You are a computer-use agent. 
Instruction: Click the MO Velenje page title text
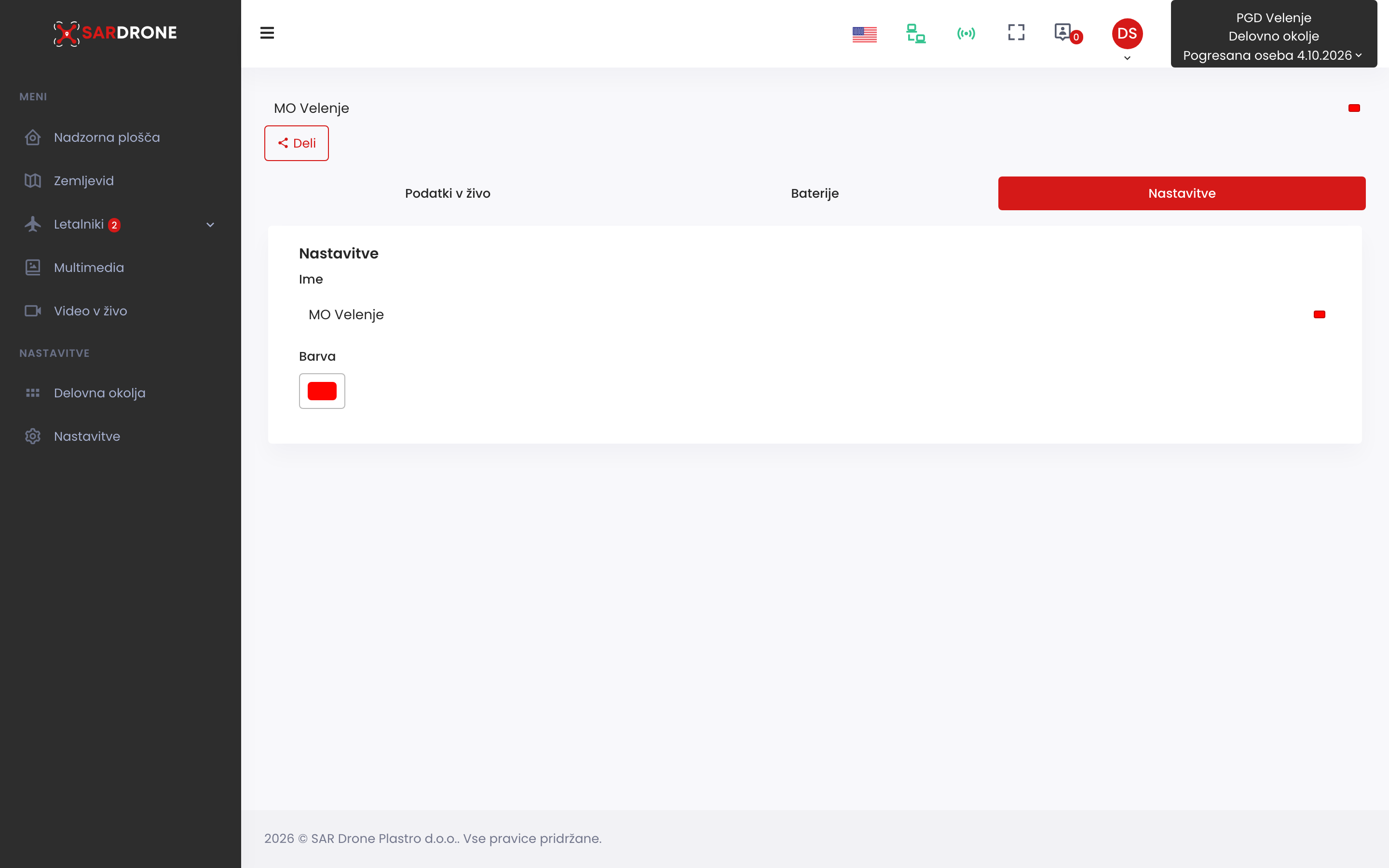point(312,108)
